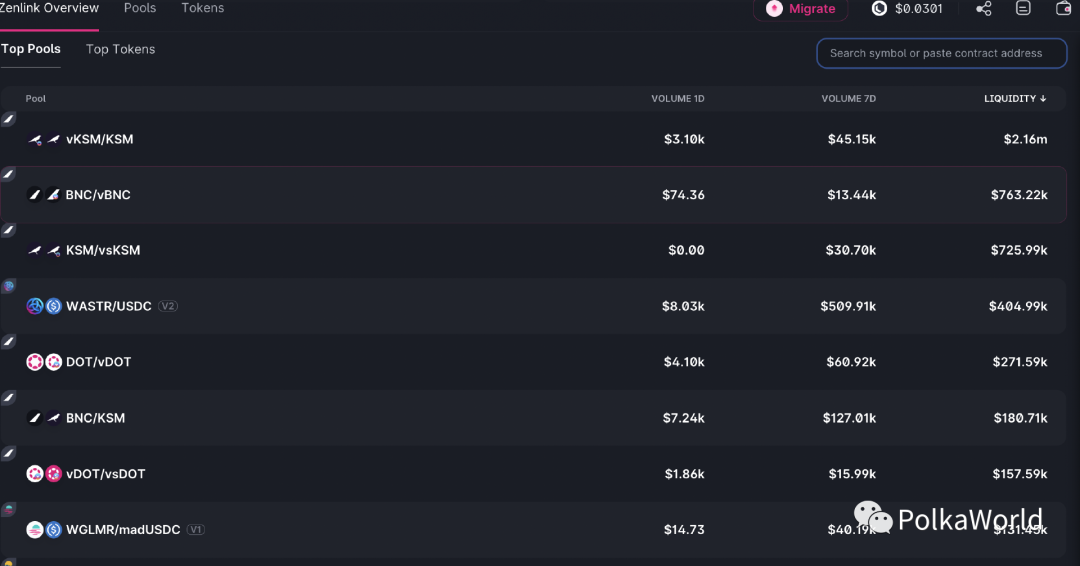Go to the Tokens menu item

(202, 8)
